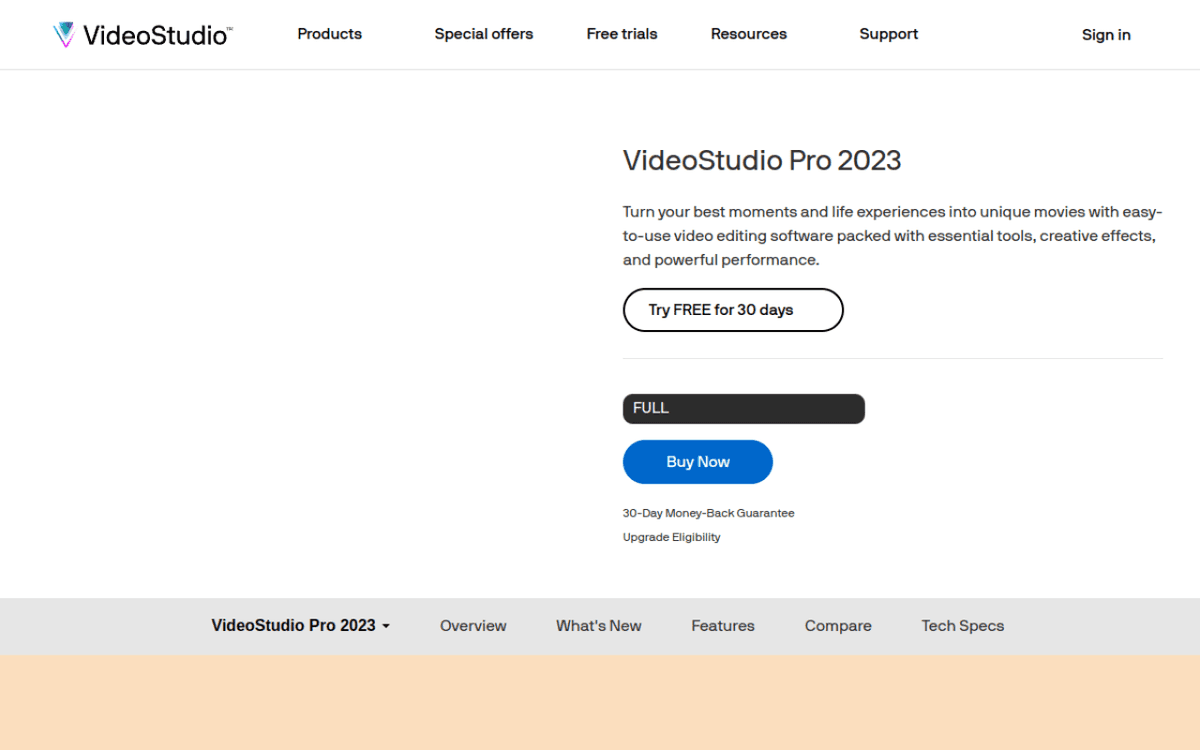
Task: Click the Try FREE for 30 days button
Action: click(733, 310)
